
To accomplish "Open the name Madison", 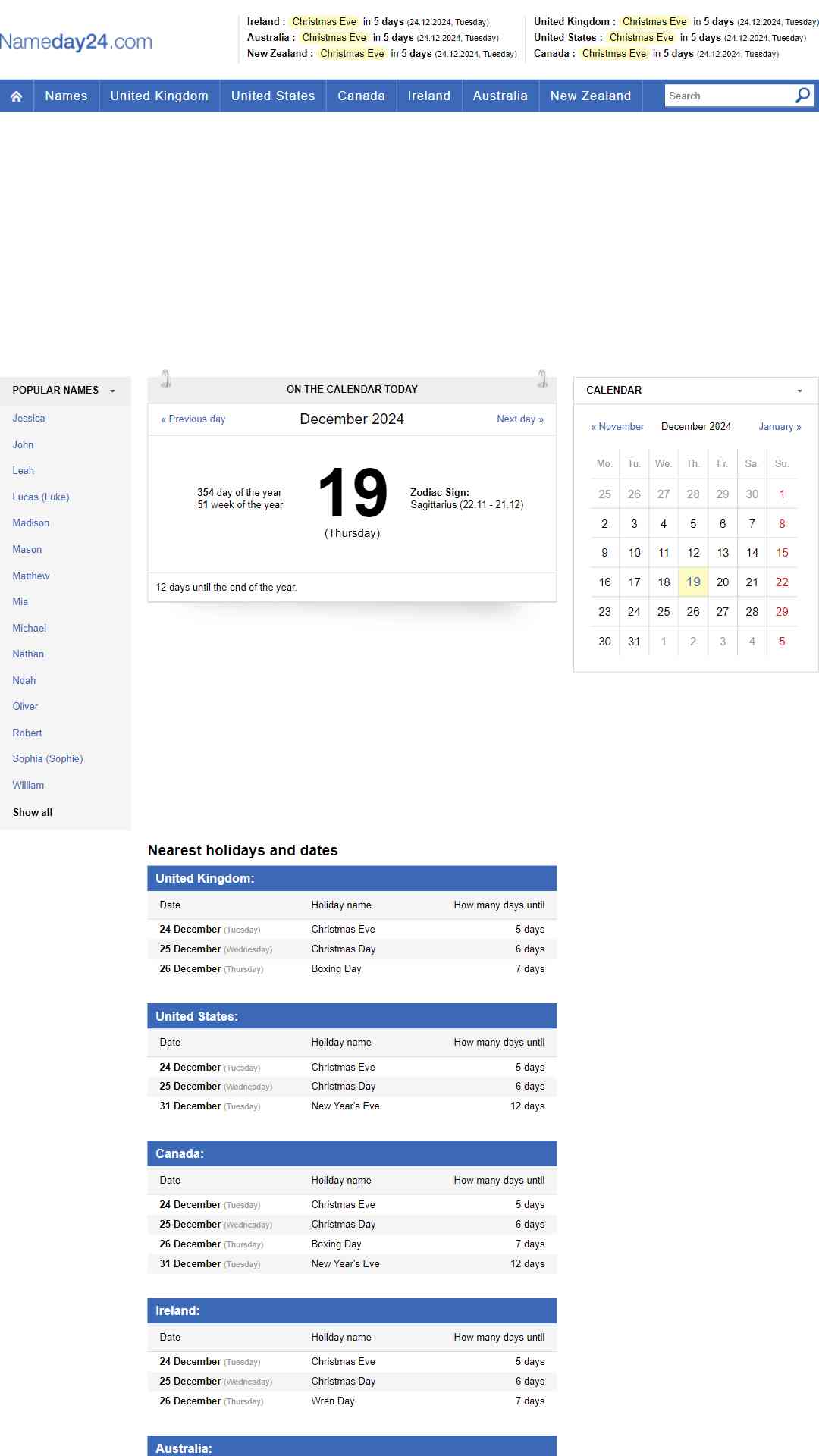I will tap(31, 523).
